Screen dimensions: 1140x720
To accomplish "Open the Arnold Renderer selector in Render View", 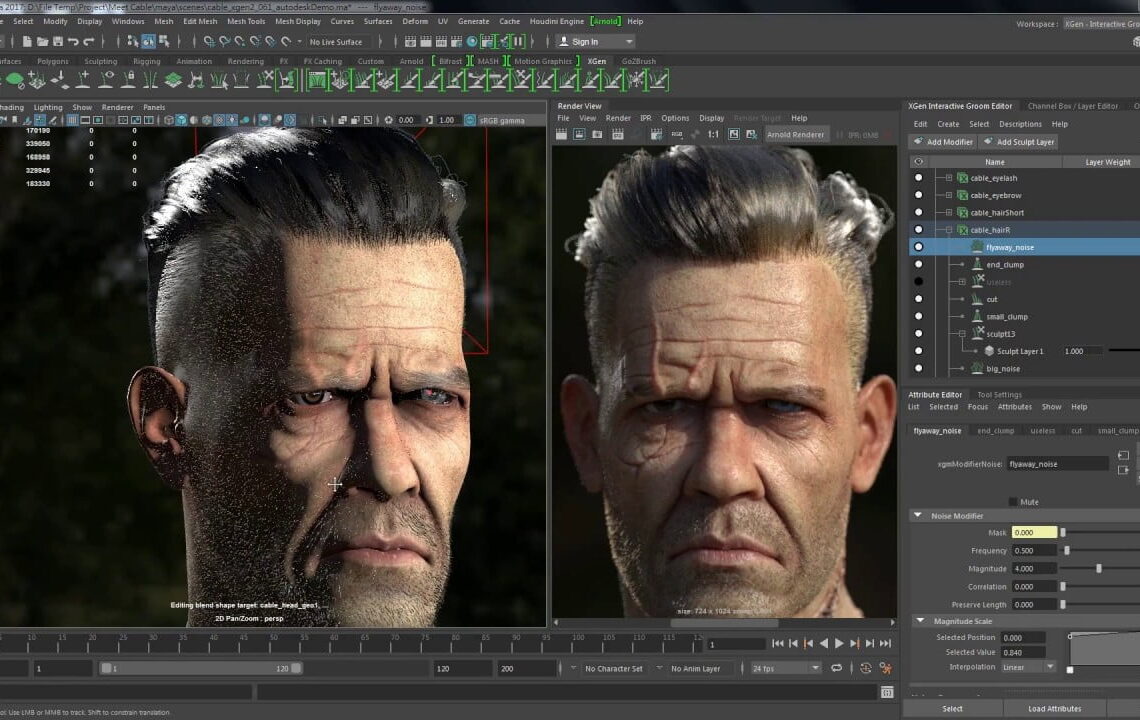I will (796, 134).
